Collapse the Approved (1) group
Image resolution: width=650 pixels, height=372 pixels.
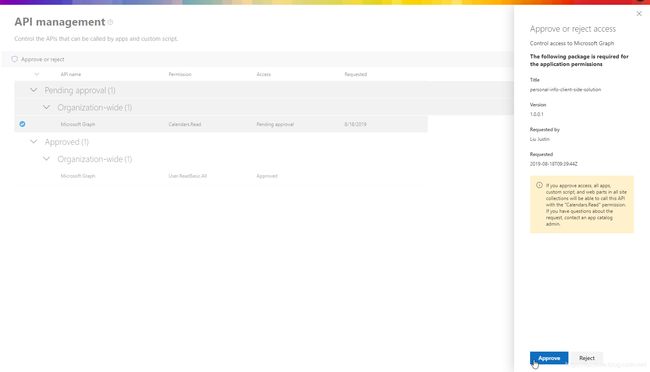[x=34, y=141]
